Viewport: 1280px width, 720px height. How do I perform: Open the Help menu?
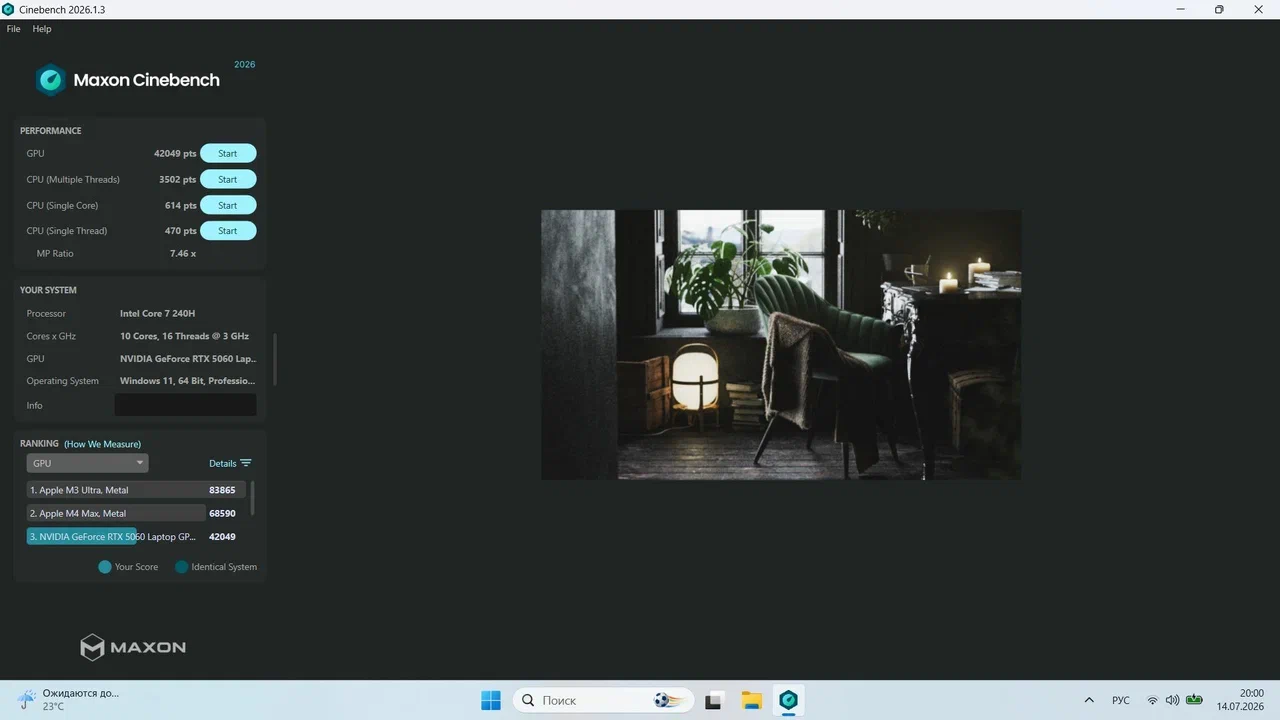(42, 29)
